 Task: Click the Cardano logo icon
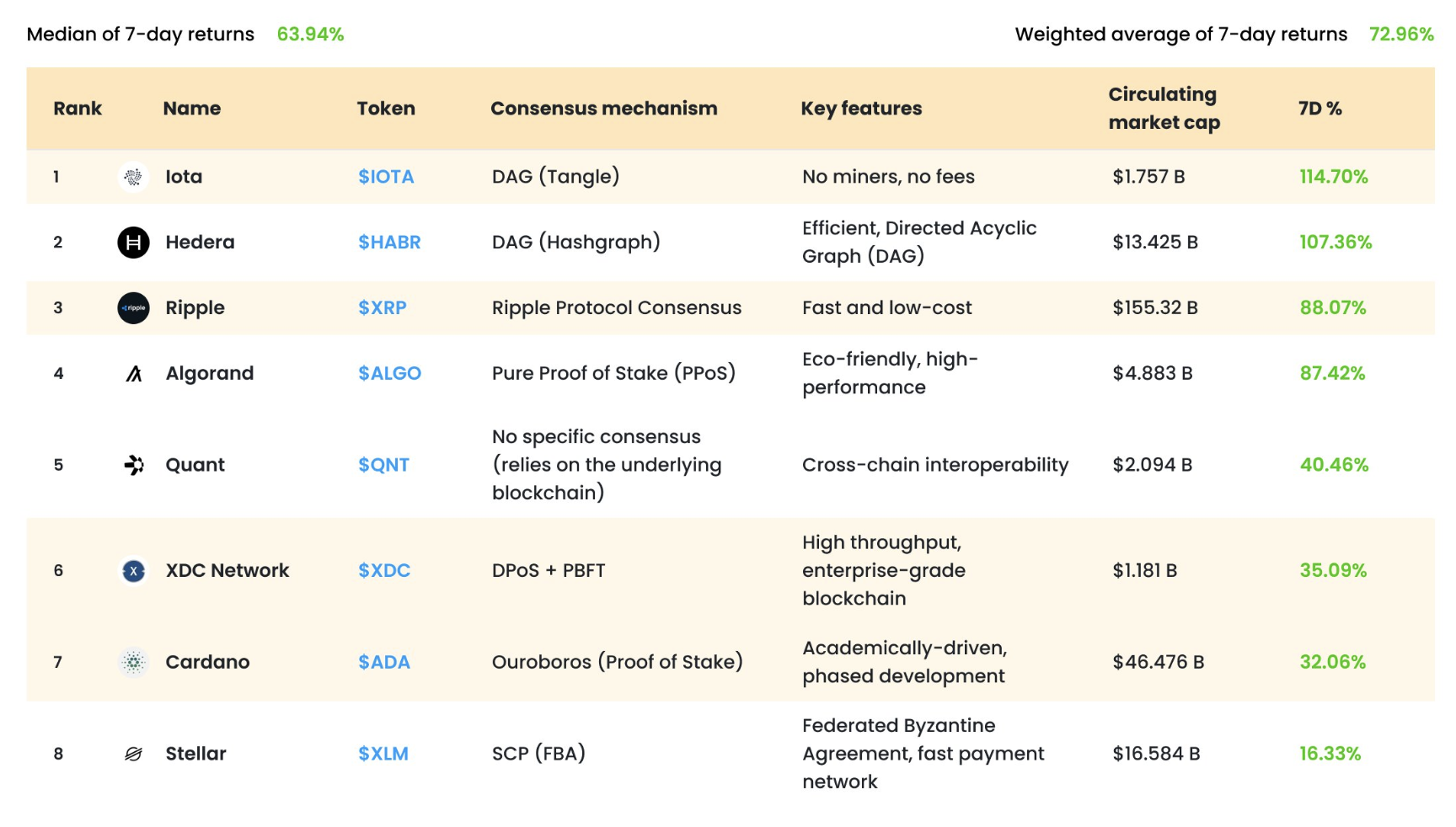[x=133, y=663]
